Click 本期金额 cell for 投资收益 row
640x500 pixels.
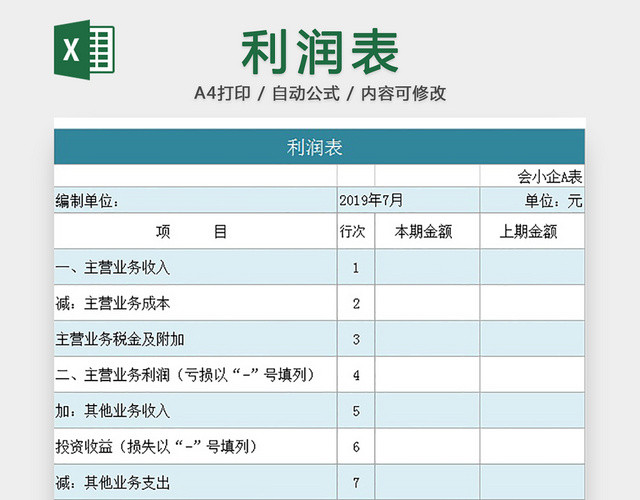tap(427, 447)
